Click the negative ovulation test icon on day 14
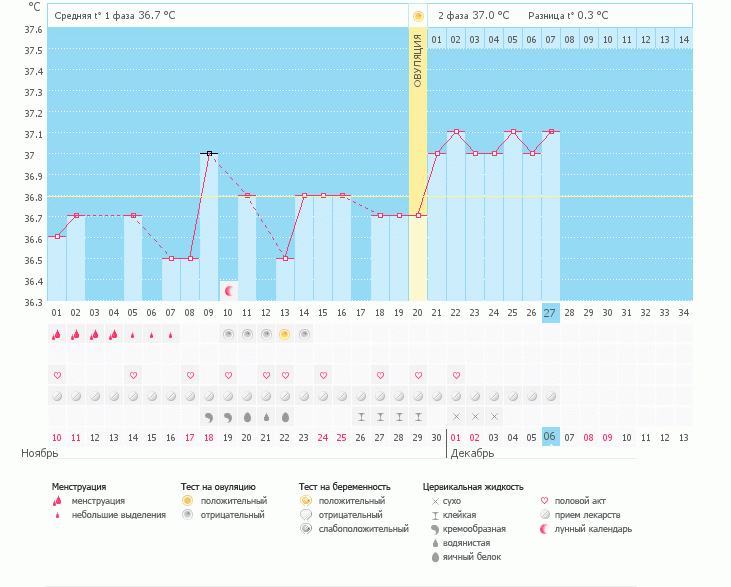The image size is (731, 587). pyautogui.click(x=304, y=334)
